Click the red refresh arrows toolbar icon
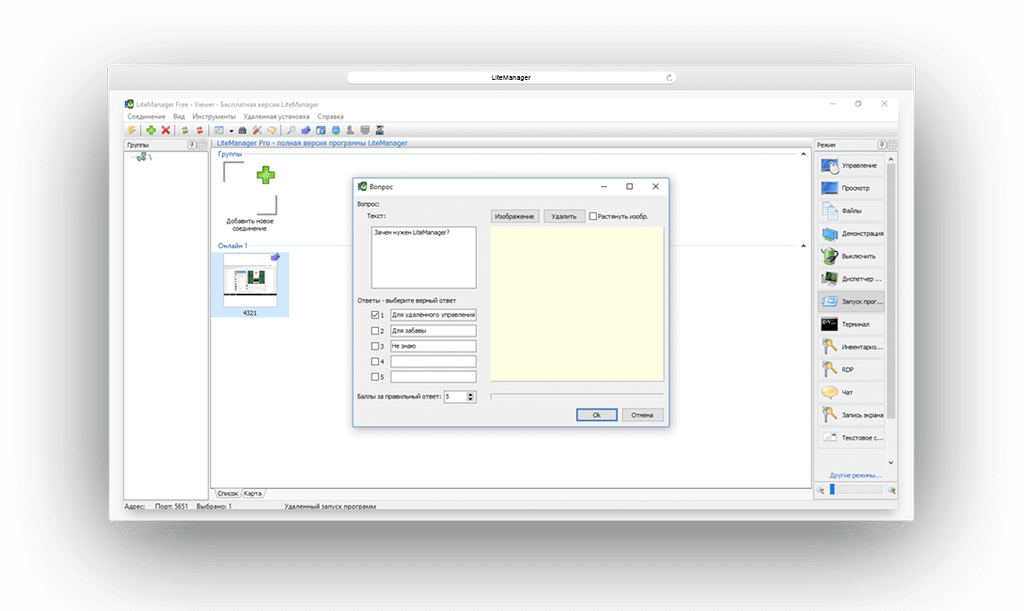Image resolution: width=1024 pixels, height=611 pixels. (200, 131)
